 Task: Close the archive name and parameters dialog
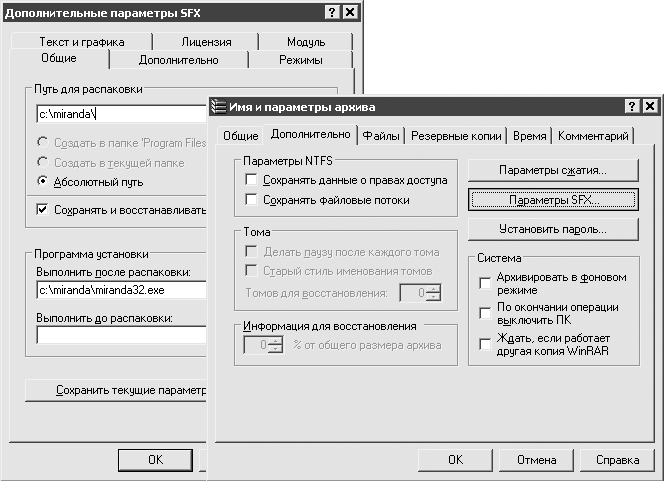tap(650, 107)
